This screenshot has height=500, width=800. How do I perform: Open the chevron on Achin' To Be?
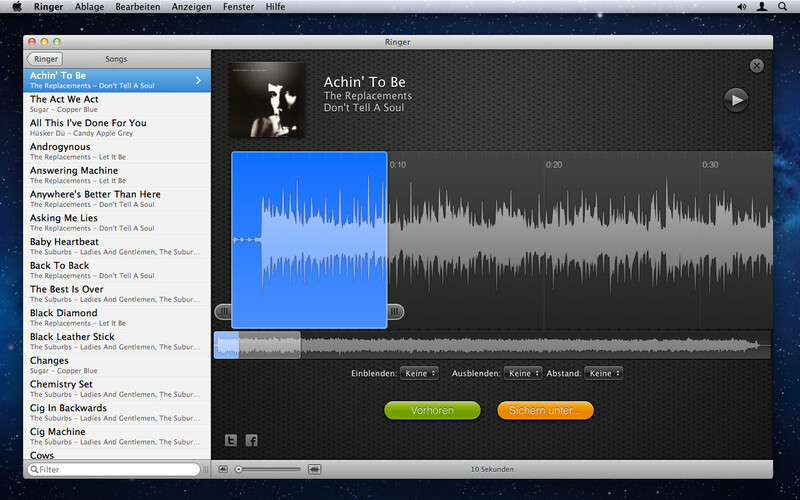tap(198, 80)
